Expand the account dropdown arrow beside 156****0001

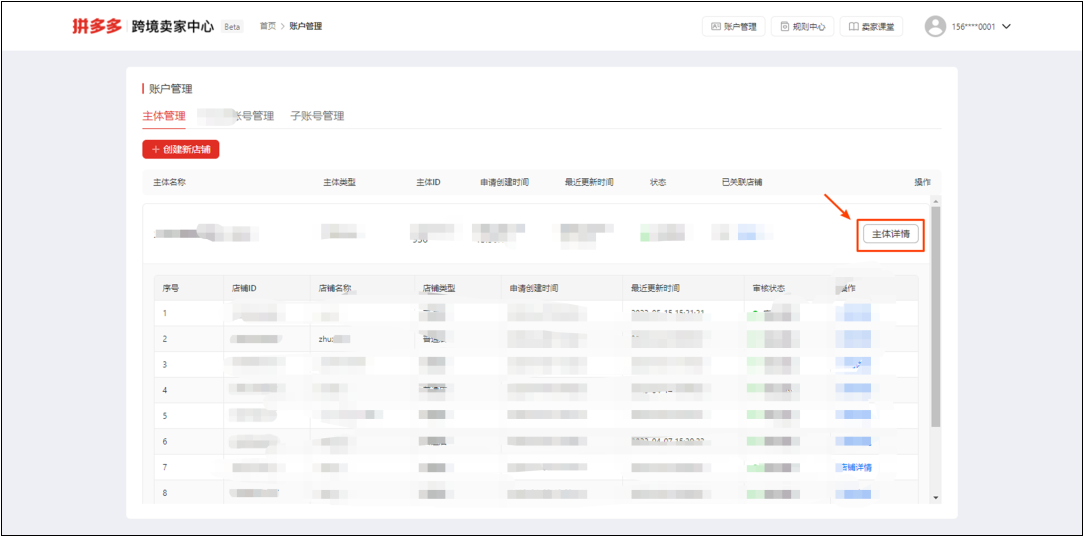click(1006, 26)
